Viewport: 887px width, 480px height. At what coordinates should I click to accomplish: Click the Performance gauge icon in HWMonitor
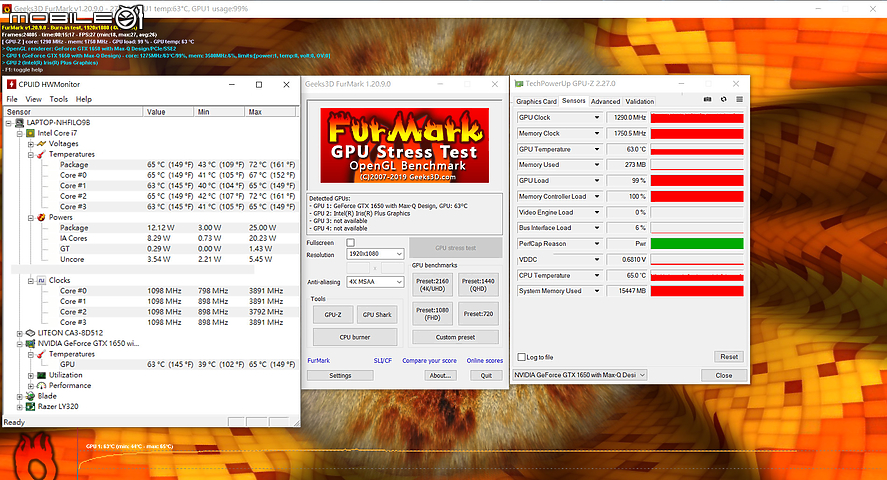[x=41, y=386]
